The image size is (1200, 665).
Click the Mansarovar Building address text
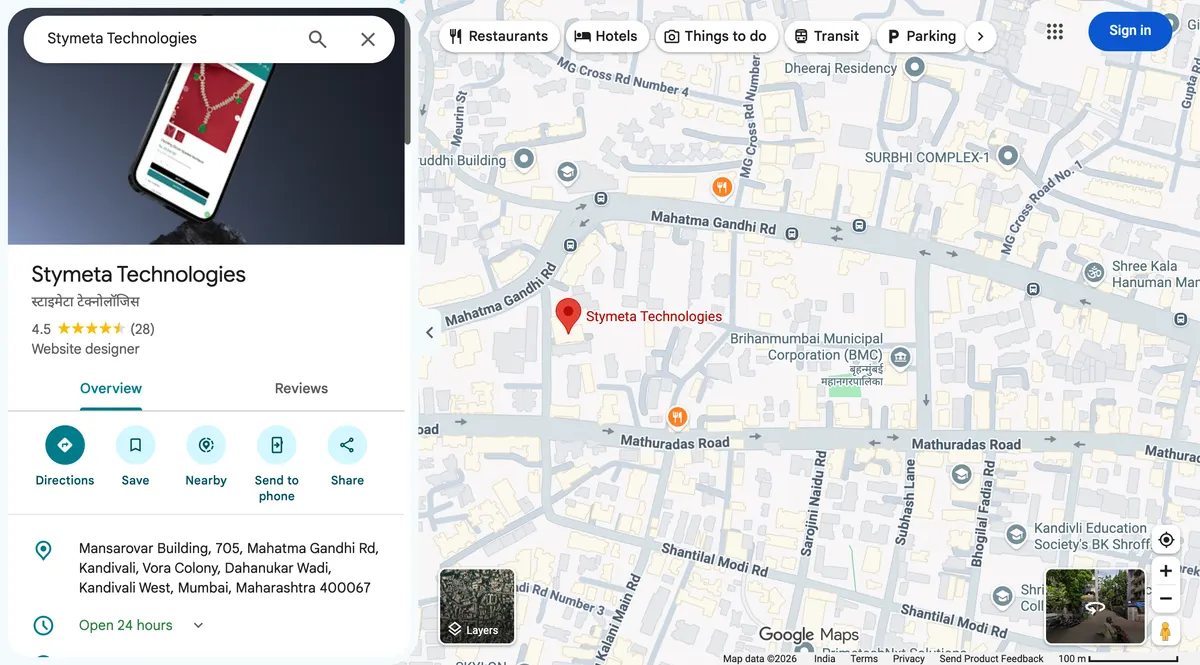229,568
